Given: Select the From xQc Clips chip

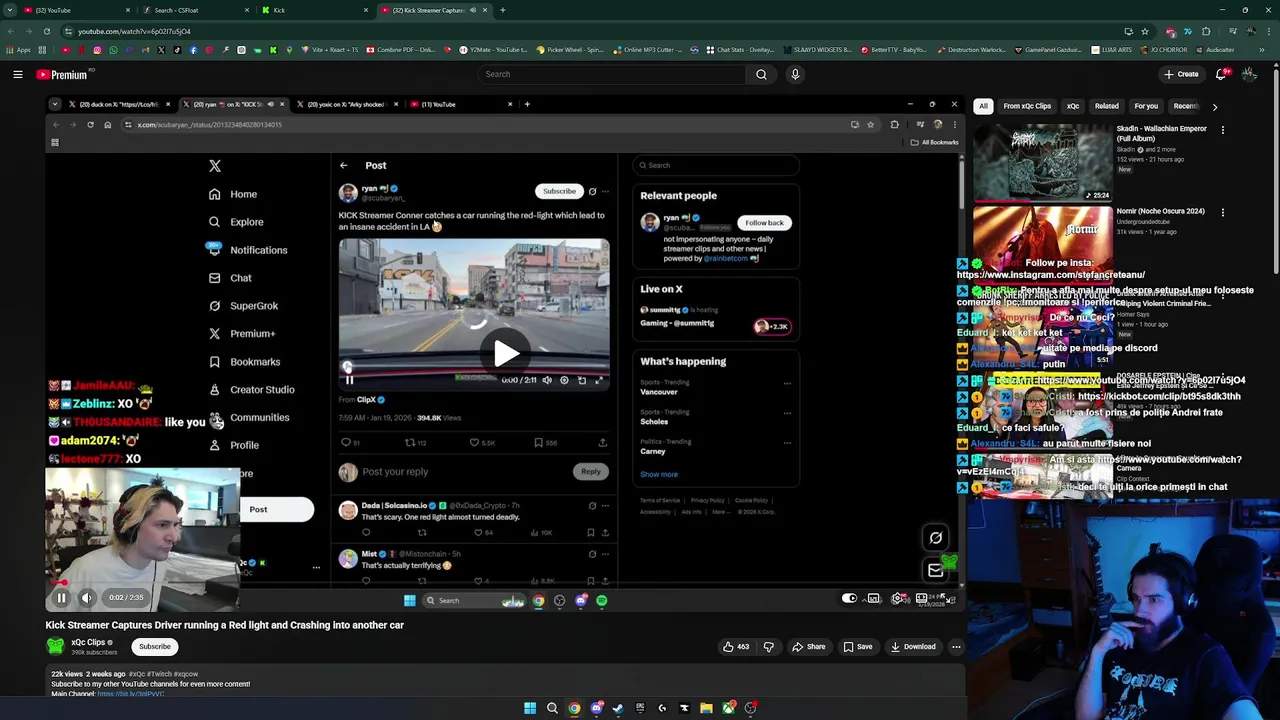Looking at the screenshot, I should [1027, 106].
